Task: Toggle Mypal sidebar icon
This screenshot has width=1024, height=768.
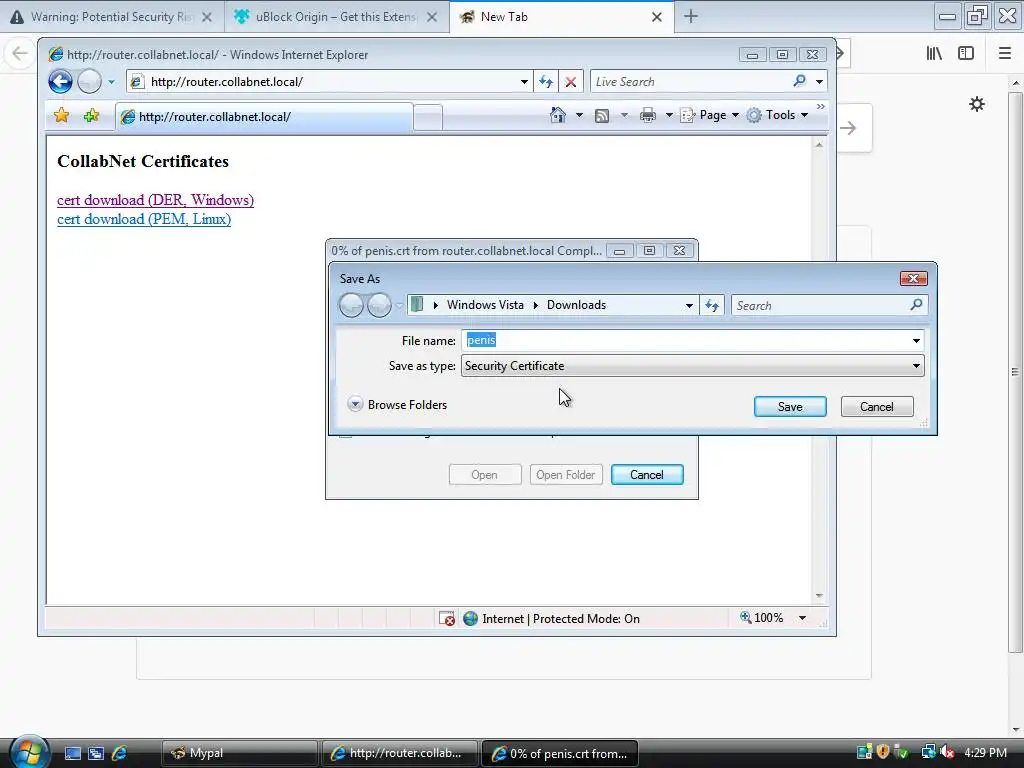Action: coord(966,54)
